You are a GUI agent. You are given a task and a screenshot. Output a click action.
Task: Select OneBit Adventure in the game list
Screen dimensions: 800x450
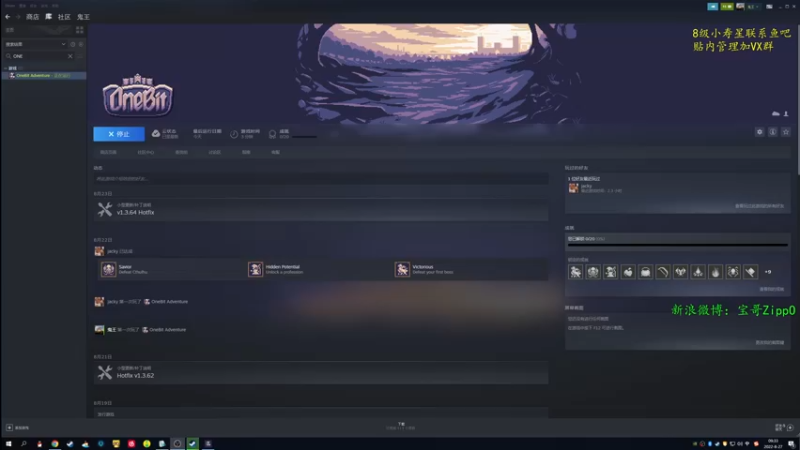point(44,76)
